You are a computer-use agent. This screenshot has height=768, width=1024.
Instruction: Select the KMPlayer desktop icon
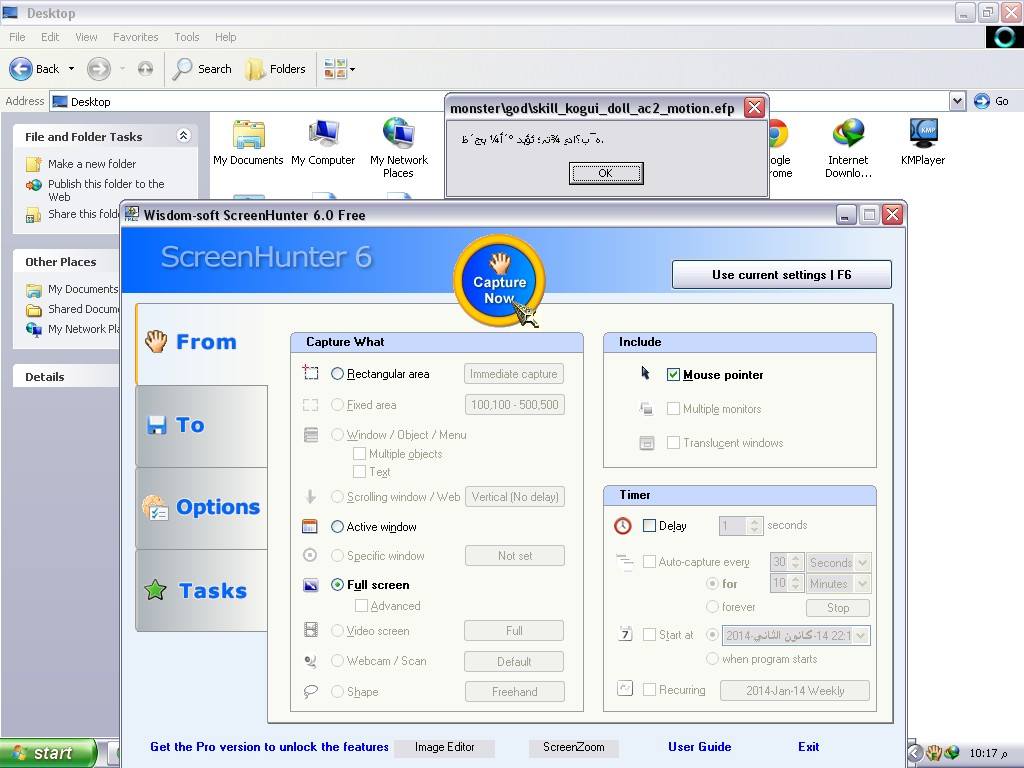pos(923,142)
